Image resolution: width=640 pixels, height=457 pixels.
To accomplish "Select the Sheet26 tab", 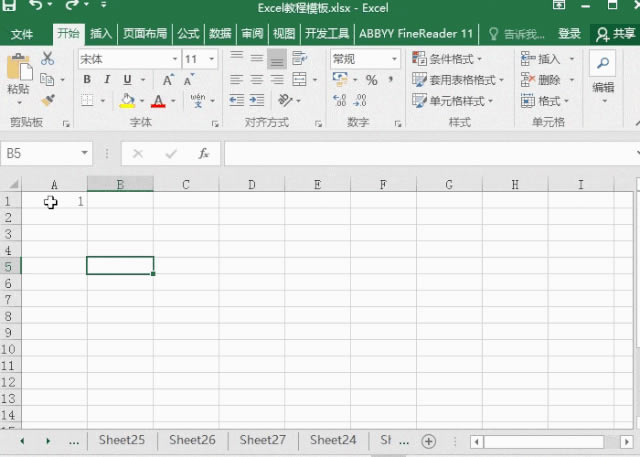I will pos(192,440).
